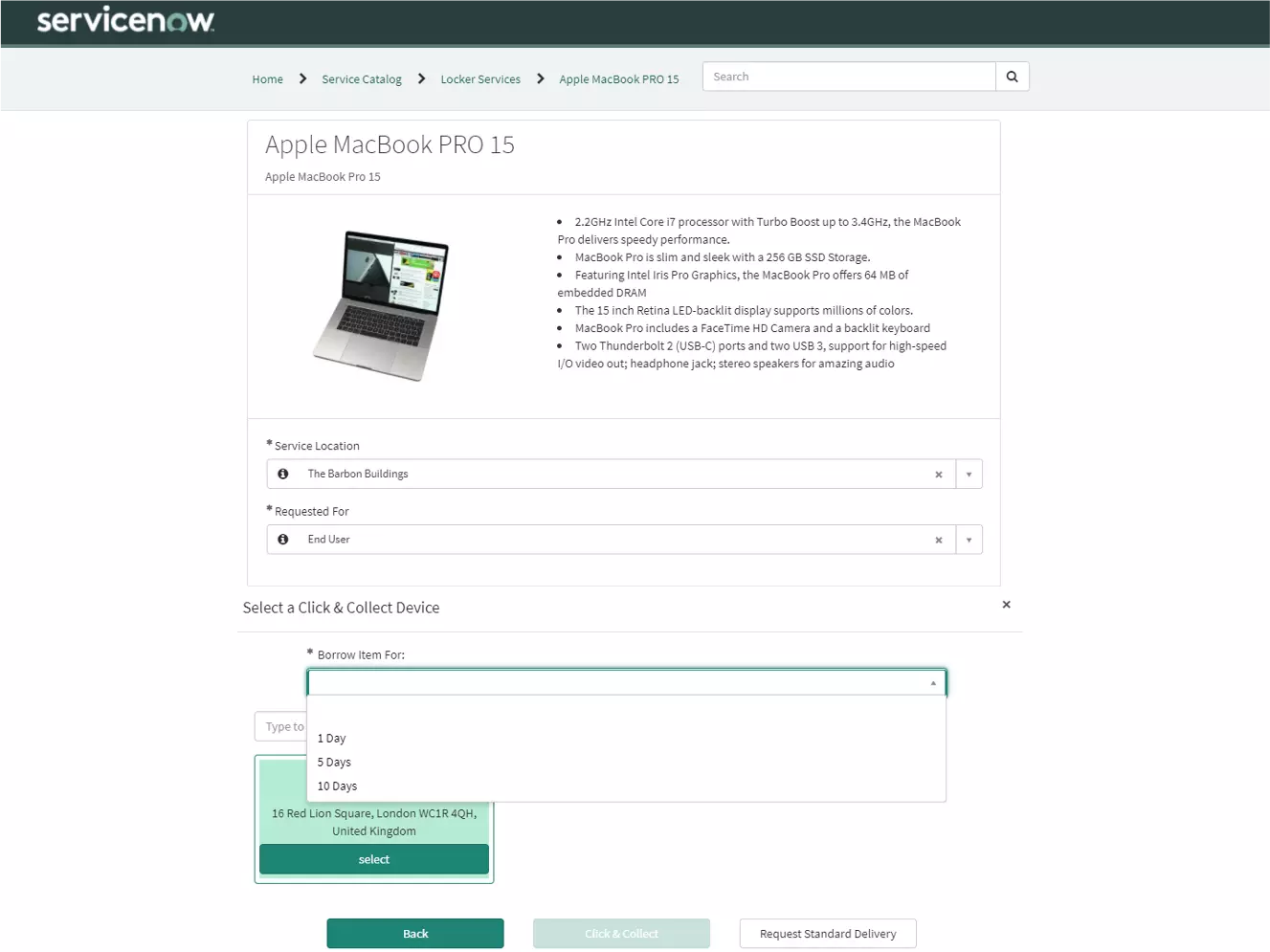Click Request Standard Delivery
Image resolution: width=1270 pixels, height=952 pixels.
point(828,934)
